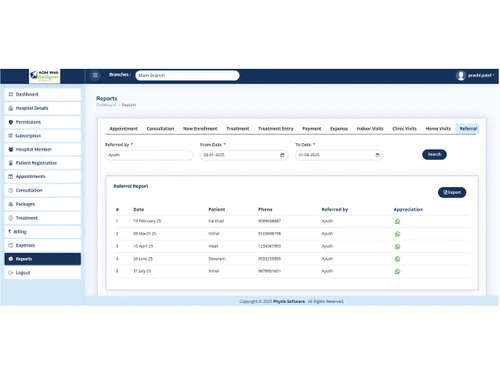Click the Date column header
This screenshot has width=500, height=375.
coord(139,210)
